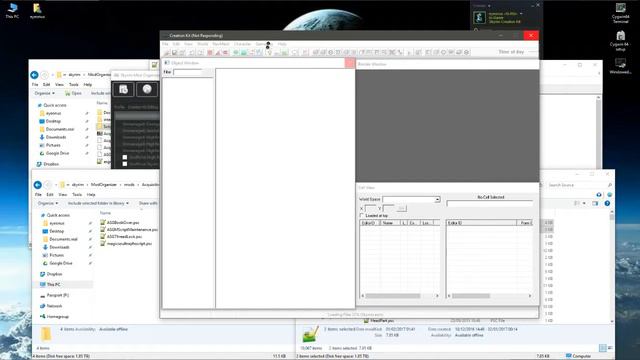The image size is (640, 360).
Task: Open Tools menu in lower-left explorer window
Action: pyautogui.click(x=77, y=195)
